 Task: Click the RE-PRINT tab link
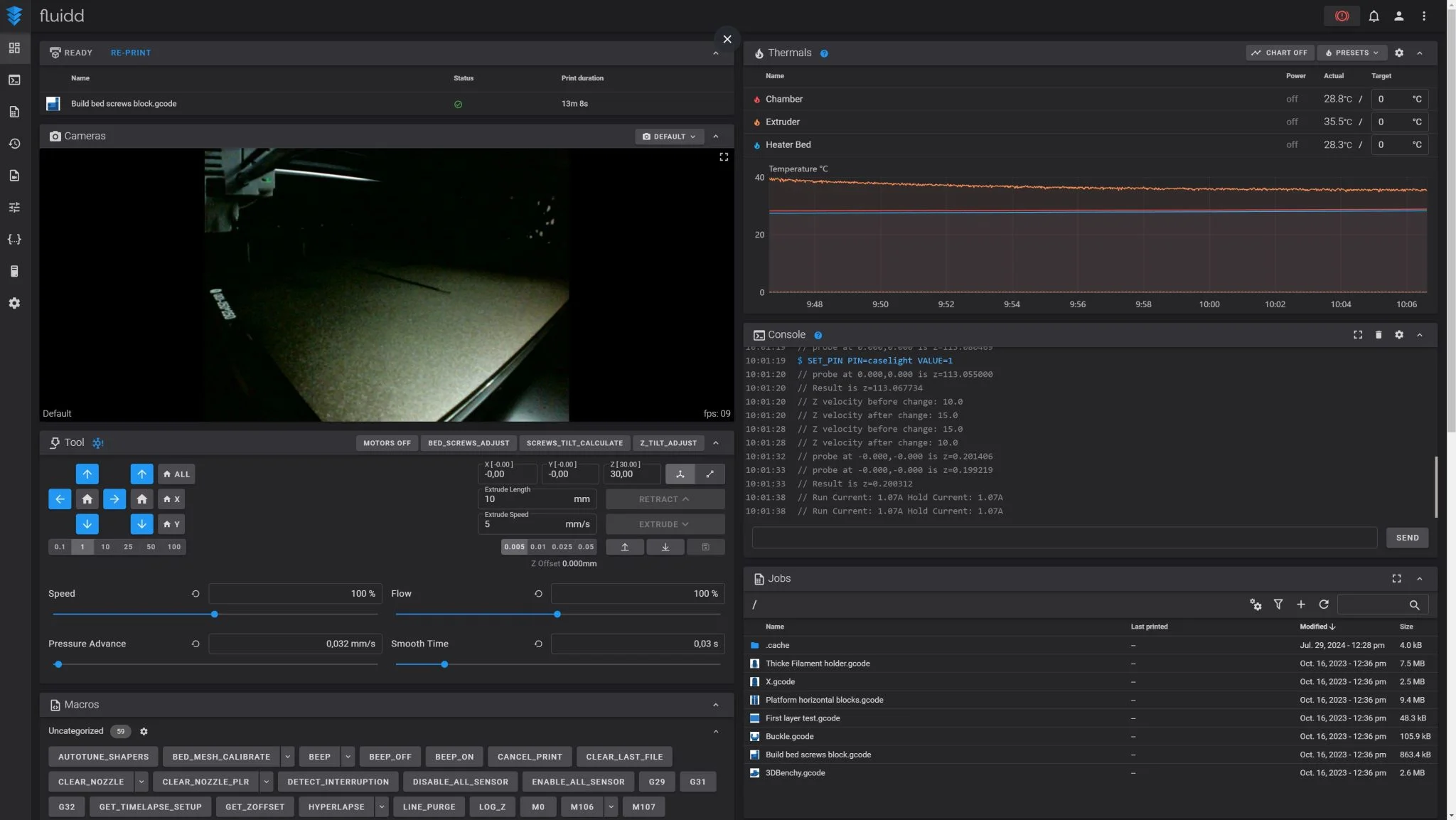pos(131,53)
